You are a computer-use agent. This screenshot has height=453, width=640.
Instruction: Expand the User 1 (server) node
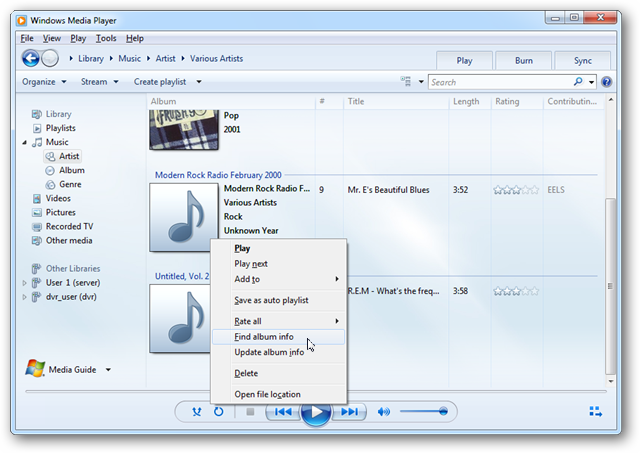pos(24,283)
